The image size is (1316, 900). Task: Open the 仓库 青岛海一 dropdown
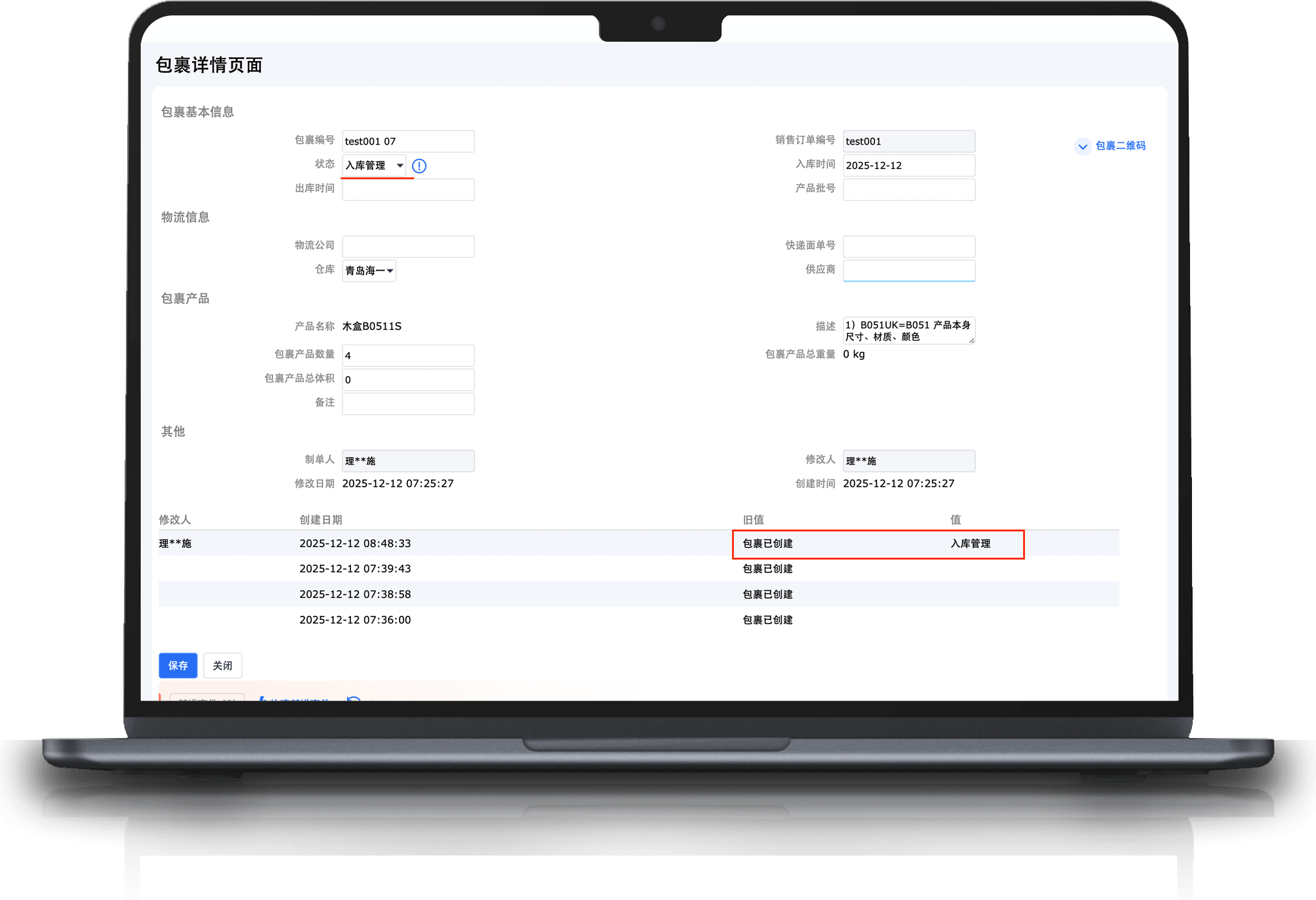(x=369, y=271)
